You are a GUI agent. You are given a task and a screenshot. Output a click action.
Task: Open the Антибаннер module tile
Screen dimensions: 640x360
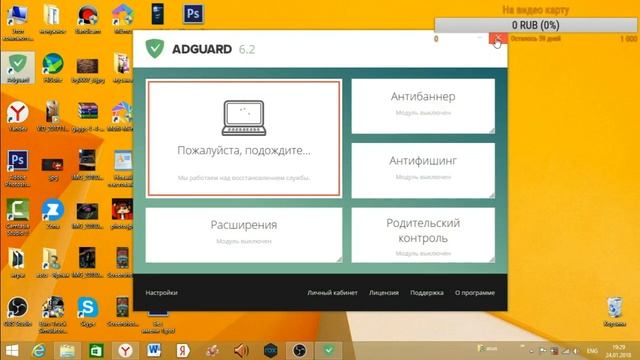tap(423, 106)
